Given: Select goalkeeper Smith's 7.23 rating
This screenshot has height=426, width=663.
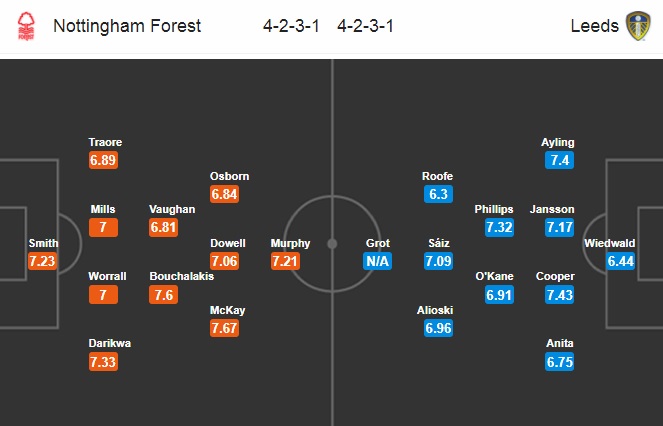Looking at the screenshot, I should pos(42,261).
